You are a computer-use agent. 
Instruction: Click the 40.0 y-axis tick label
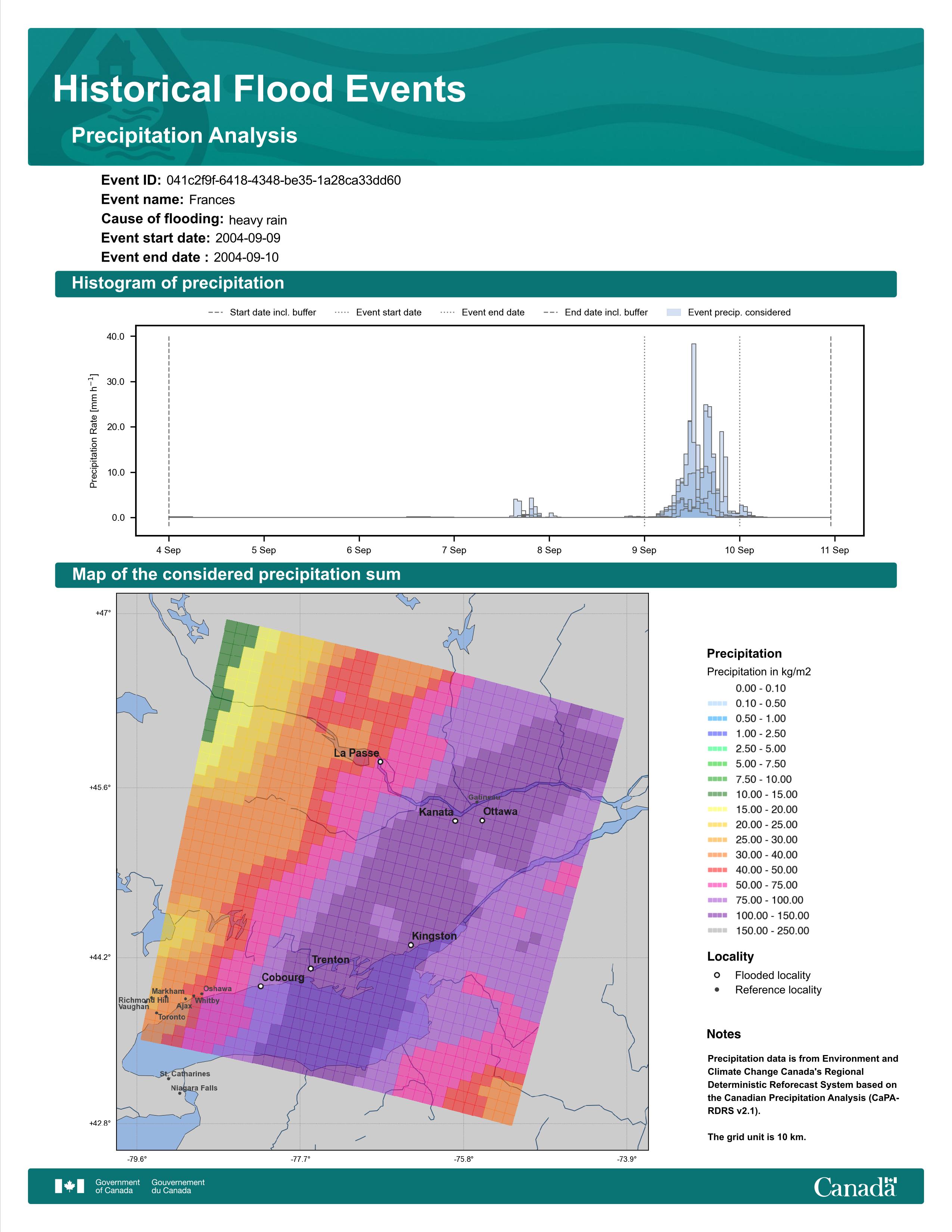click(x=116, y=337)
